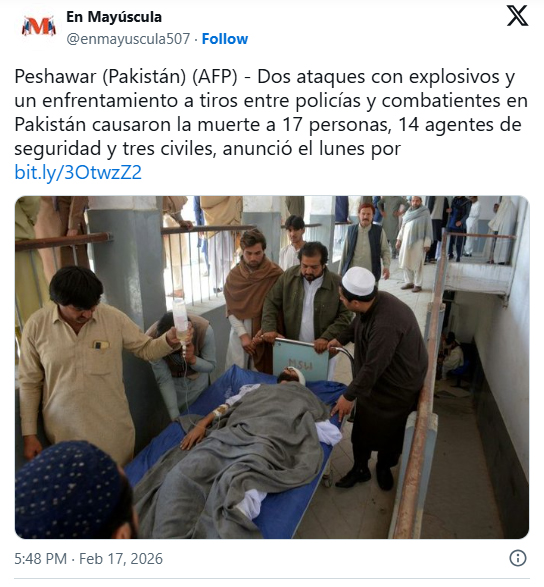Follow the En Mayúscula account
The image size is (544, 587).
pyautogui.click(x=225, y=39)
